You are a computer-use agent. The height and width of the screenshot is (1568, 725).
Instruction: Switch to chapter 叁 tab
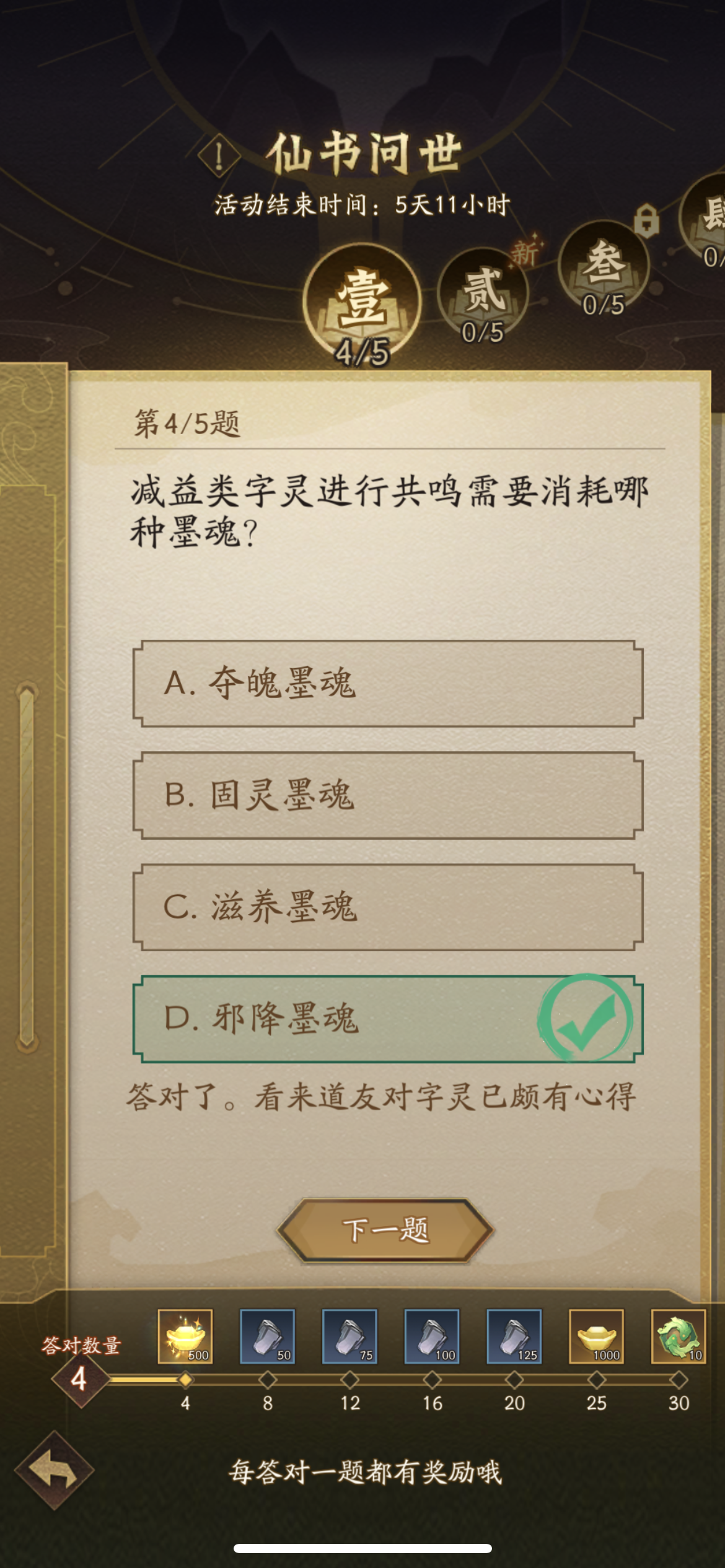604,269
